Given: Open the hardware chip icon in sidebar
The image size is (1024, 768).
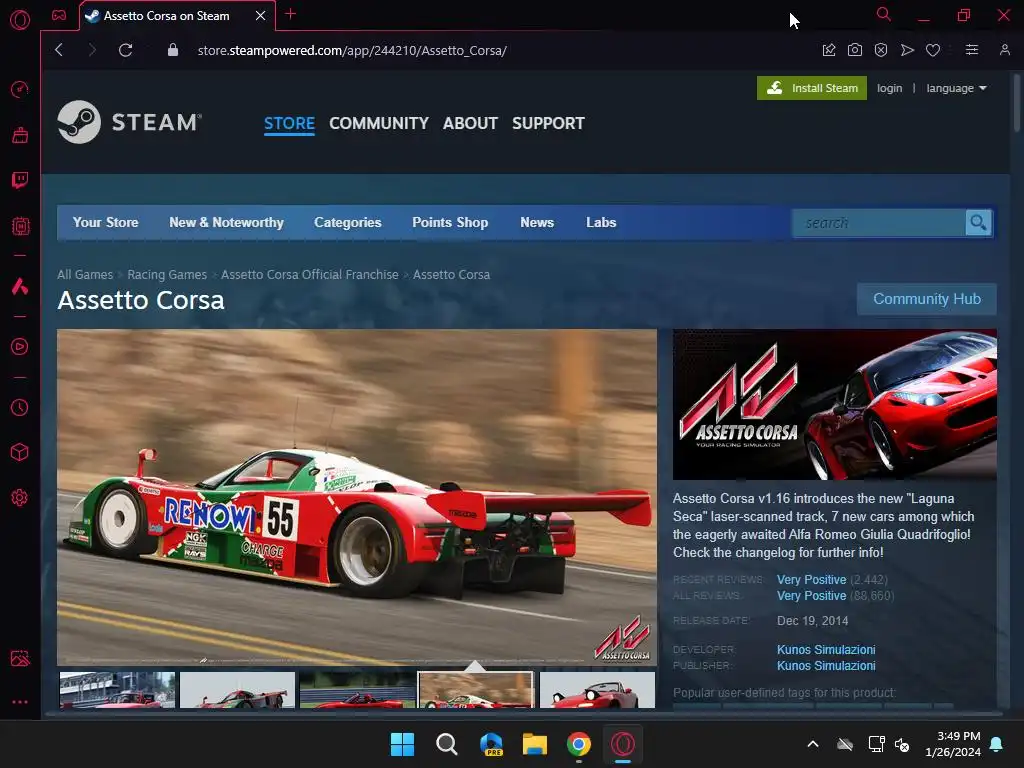Looking at the screenshot, I should 20,226.
